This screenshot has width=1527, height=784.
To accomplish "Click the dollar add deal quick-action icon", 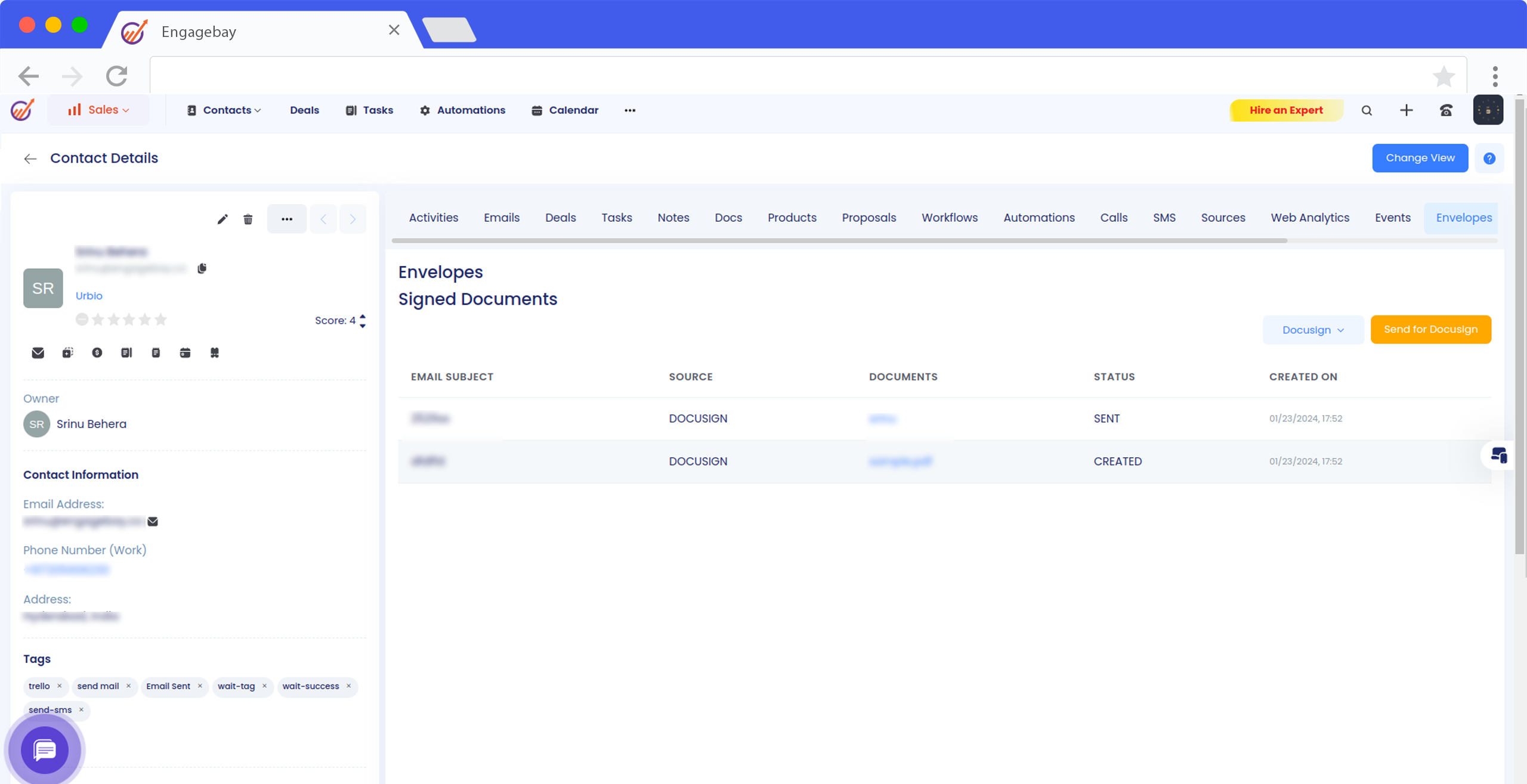I will pos(97,353).
